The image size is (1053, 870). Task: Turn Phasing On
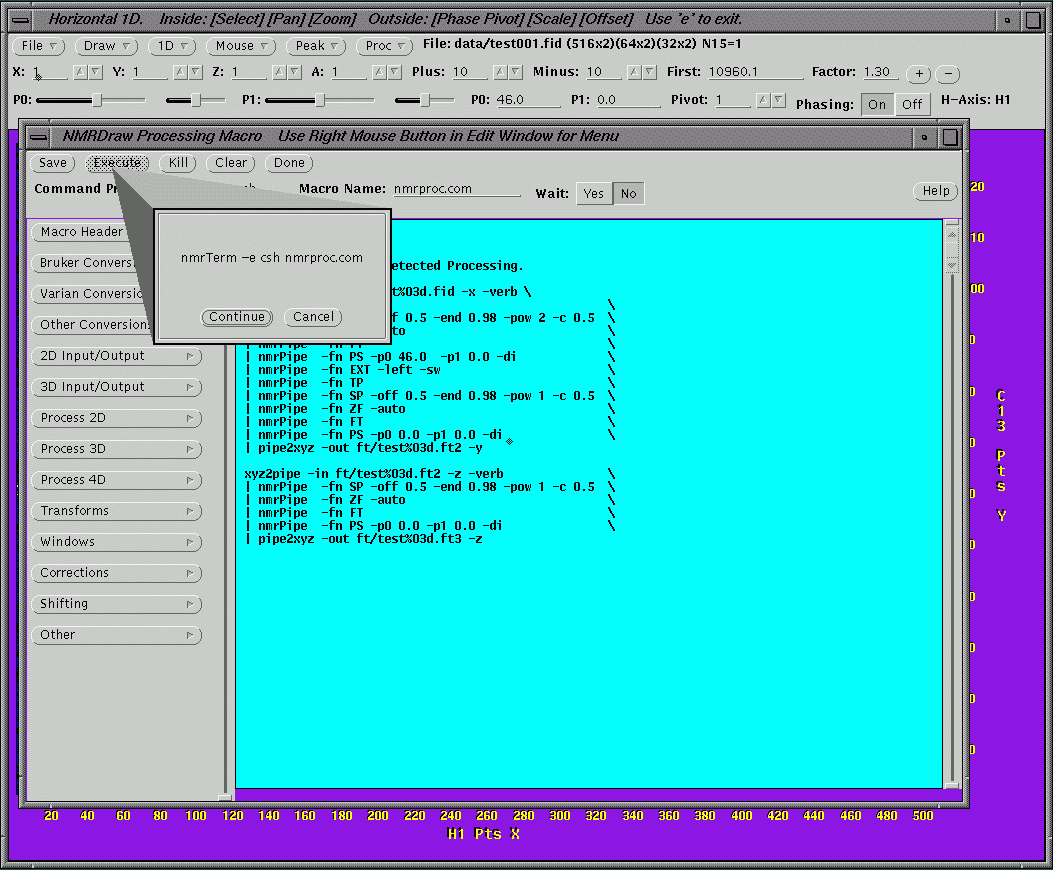(877, 104)
